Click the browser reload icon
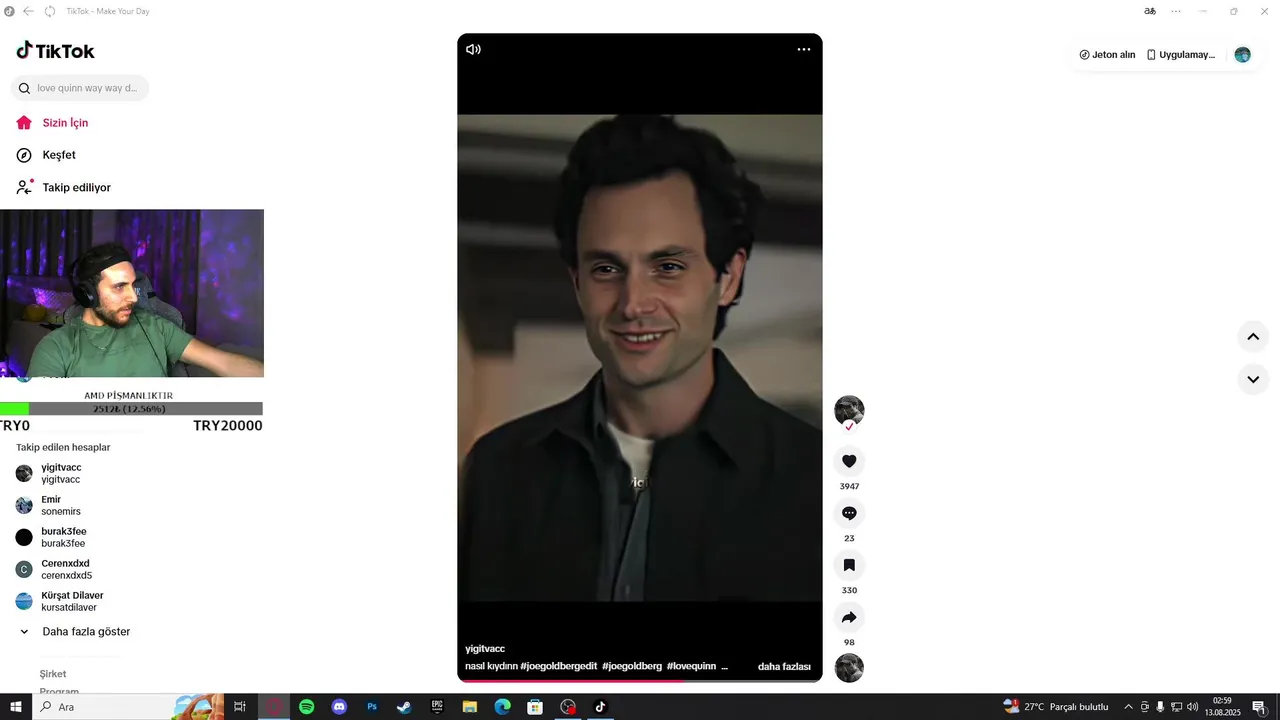 (50, 11)
